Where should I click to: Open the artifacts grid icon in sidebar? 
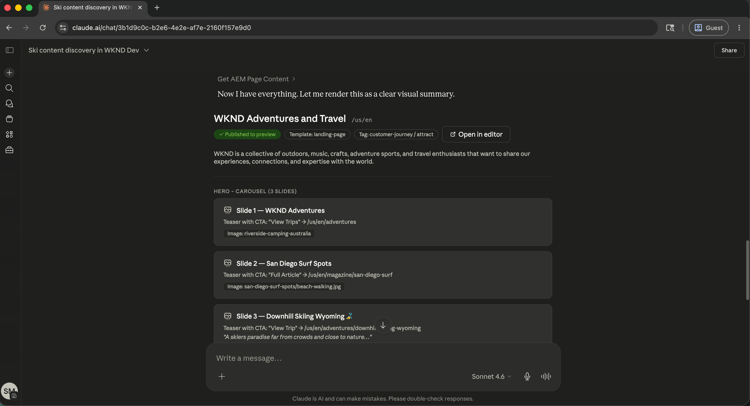(9, 134)
